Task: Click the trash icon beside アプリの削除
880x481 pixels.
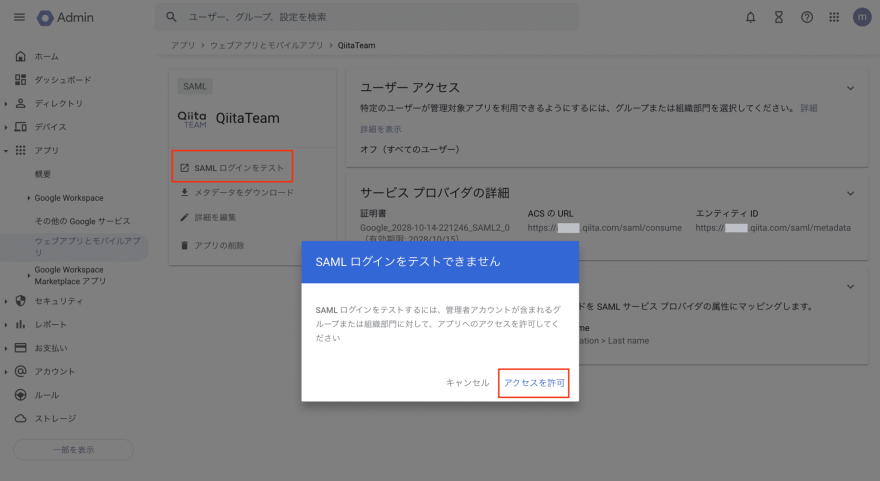Action: coord(184,245)
